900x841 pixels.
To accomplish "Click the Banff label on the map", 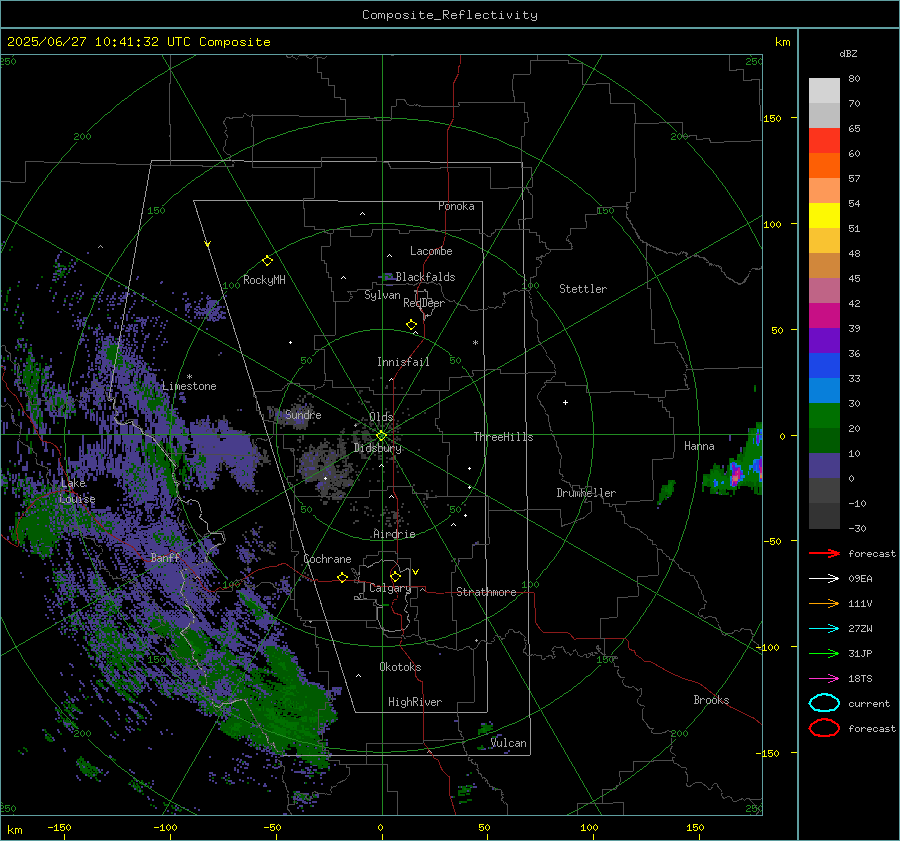I will pos(165,557).
